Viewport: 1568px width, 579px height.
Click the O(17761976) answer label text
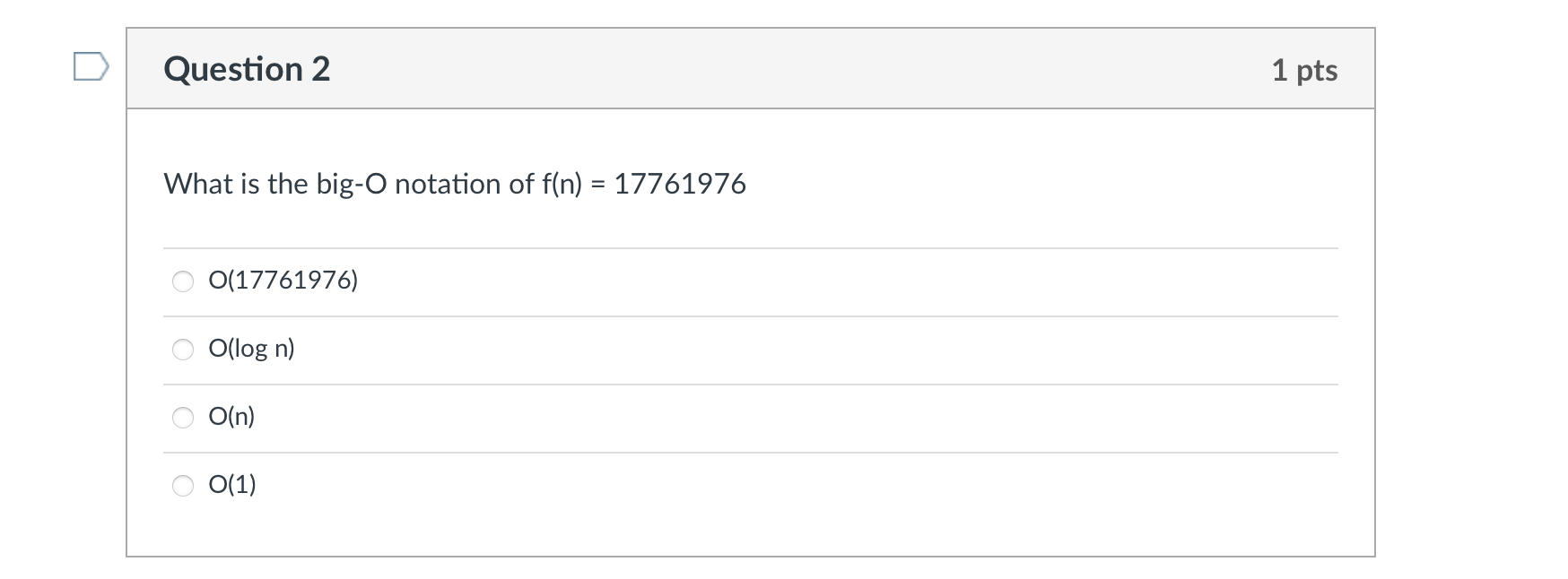pos(283,281)
